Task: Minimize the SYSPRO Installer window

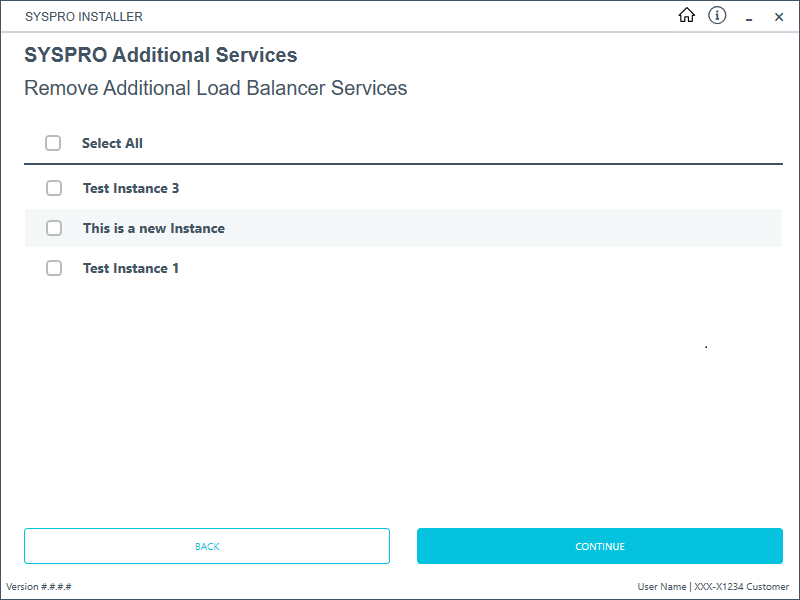Action: click(x=748, y=17)
